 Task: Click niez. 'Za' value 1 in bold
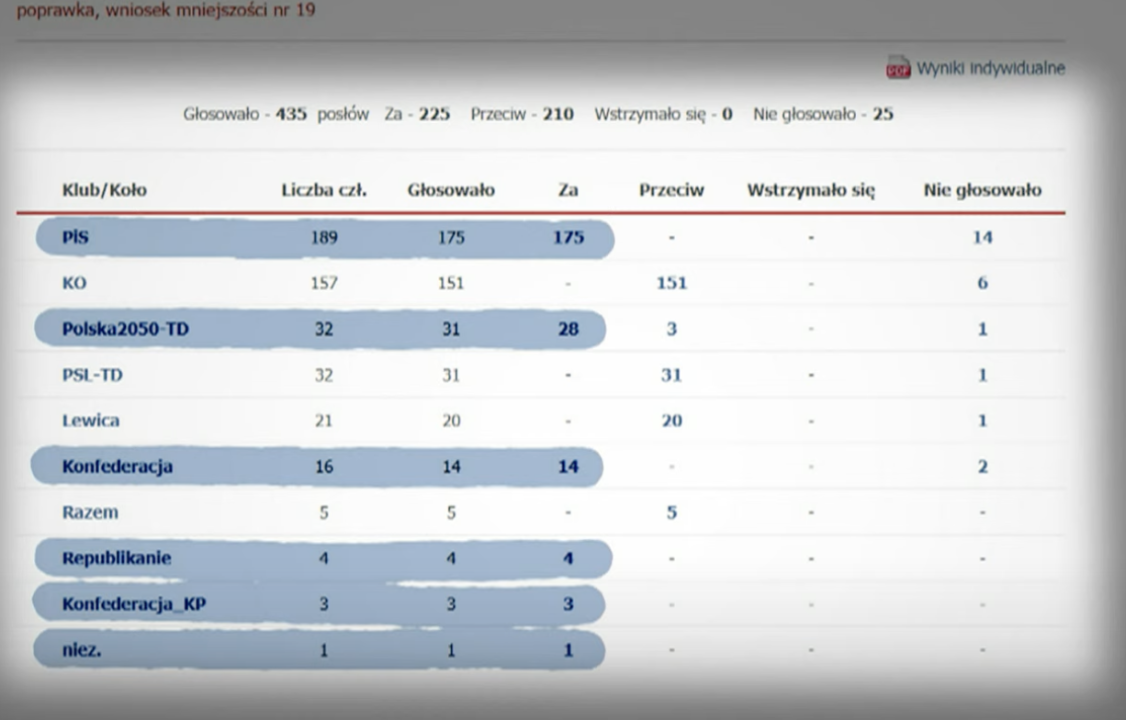(x=568, y=650)
